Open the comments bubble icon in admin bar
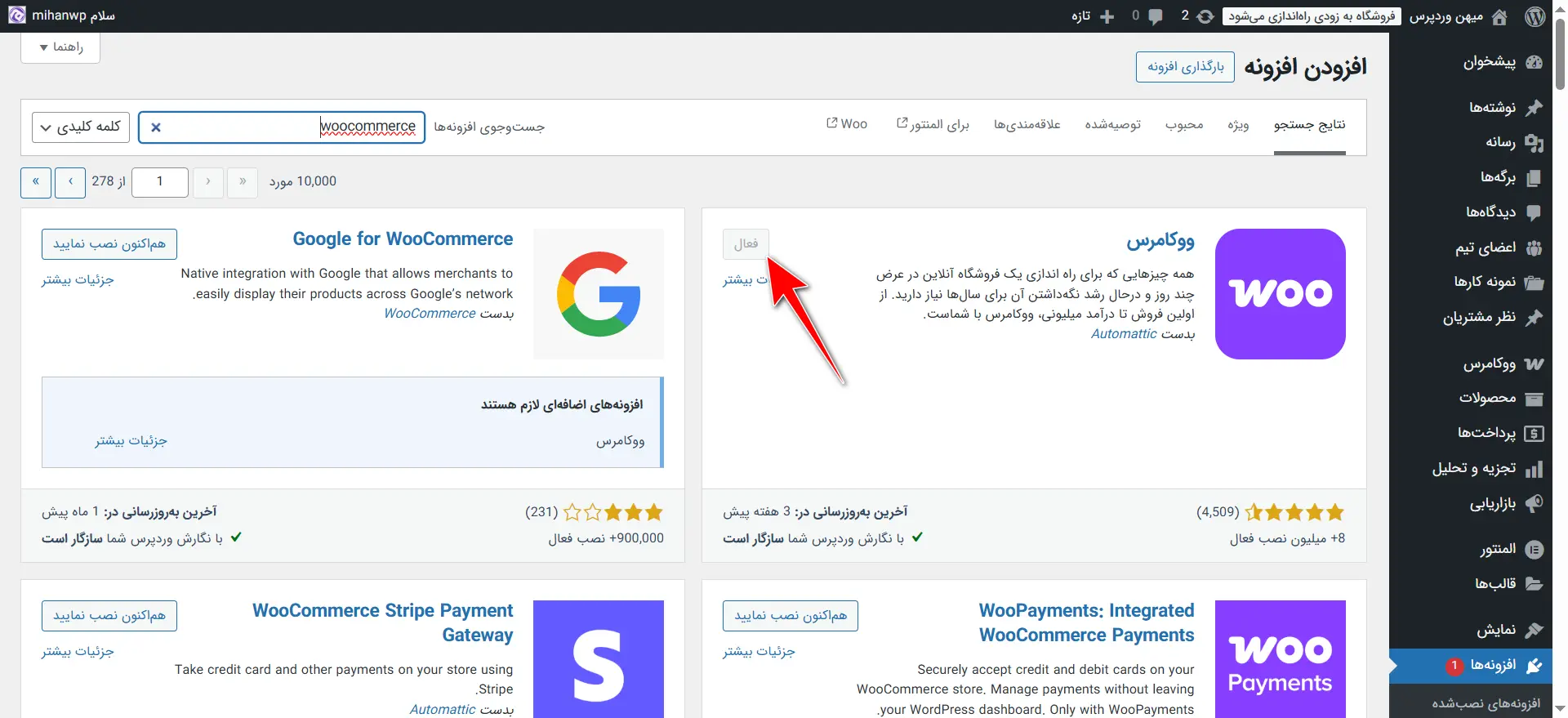The height and width of the screenshot is (718, 1568). pos(1156,16)
